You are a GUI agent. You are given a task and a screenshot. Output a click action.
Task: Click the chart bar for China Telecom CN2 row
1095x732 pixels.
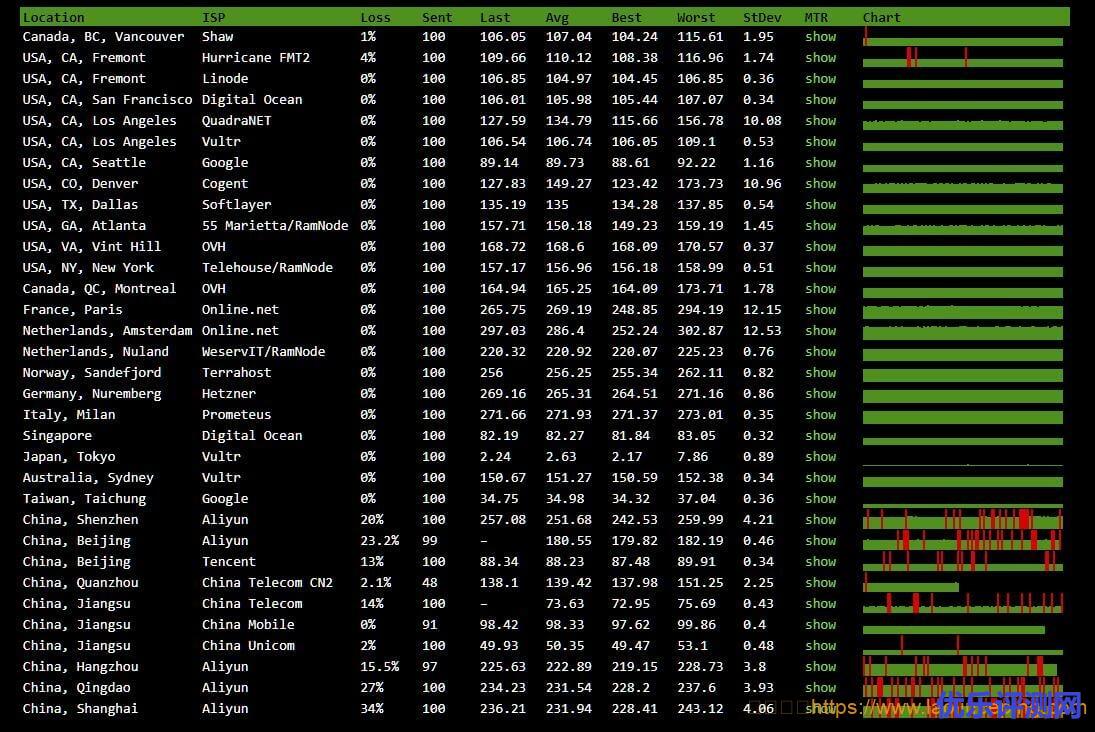click(x=910, y=584)
